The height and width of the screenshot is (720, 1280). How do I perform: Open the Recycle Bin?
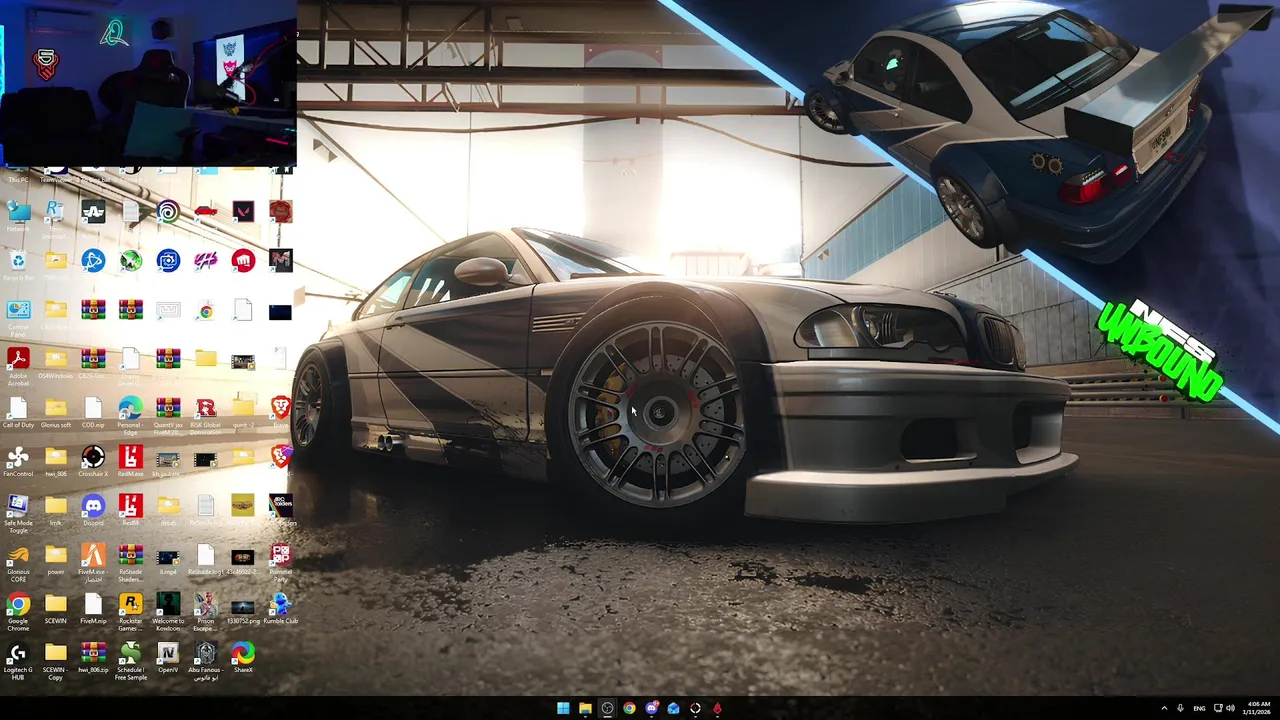point(18,265)
